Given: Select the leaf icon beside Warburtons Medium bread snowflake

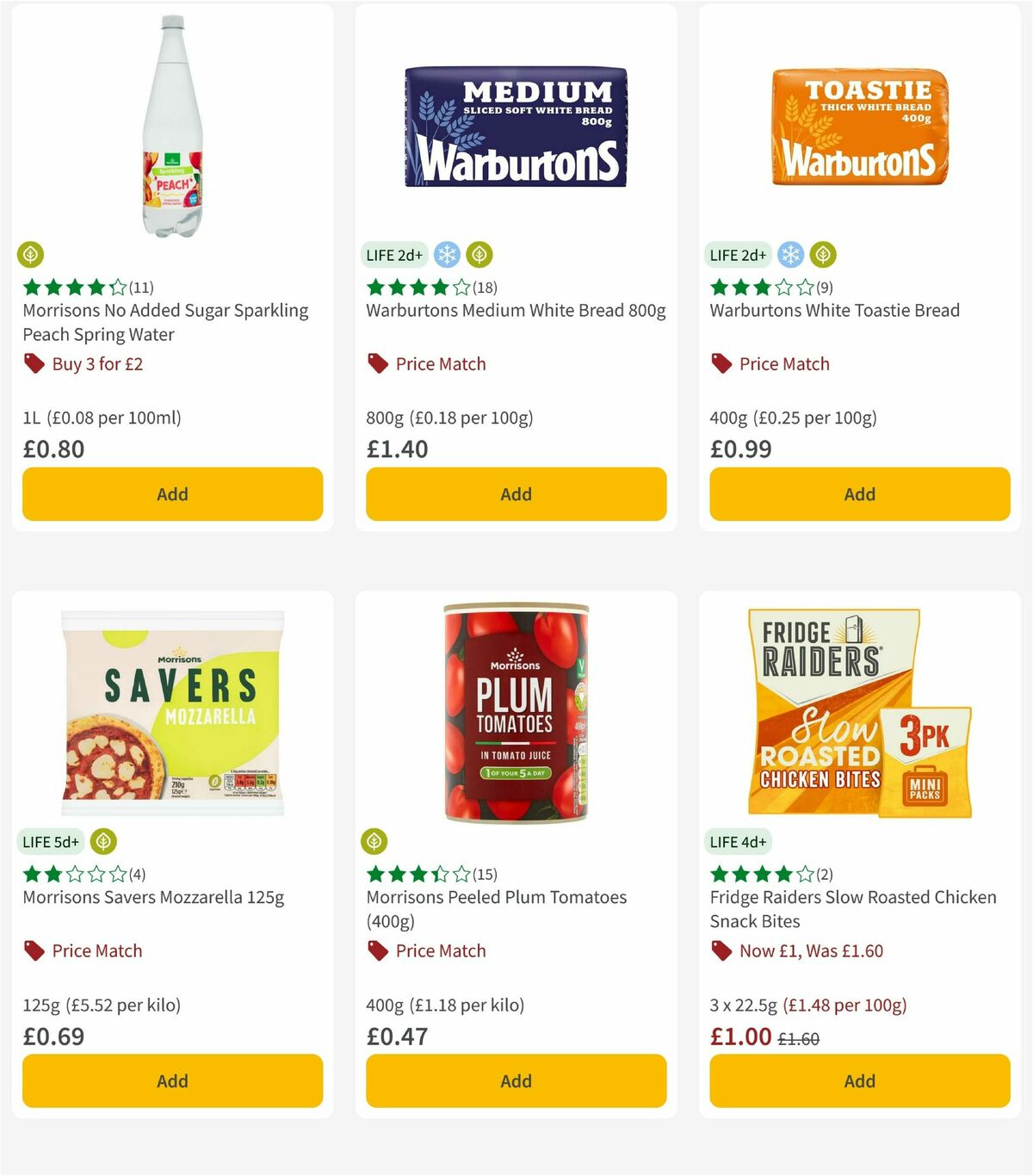Looking at the screenshot, I should pos(479,255).
